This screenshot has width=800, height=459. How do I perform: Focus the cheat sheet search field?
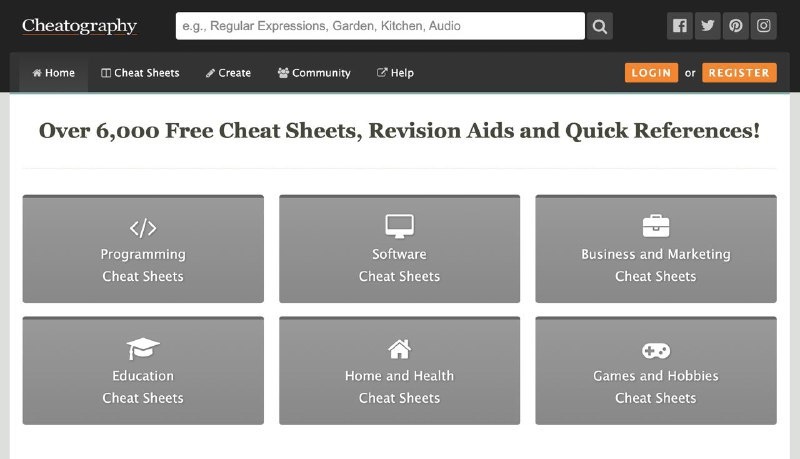coord(380,26)
